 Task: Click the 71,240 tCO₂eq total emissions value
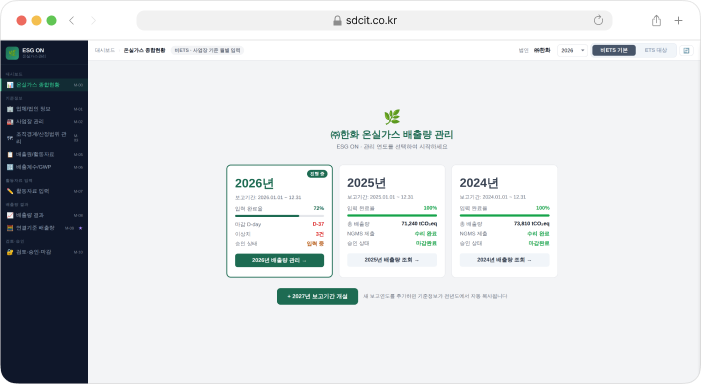coord(419,224)
